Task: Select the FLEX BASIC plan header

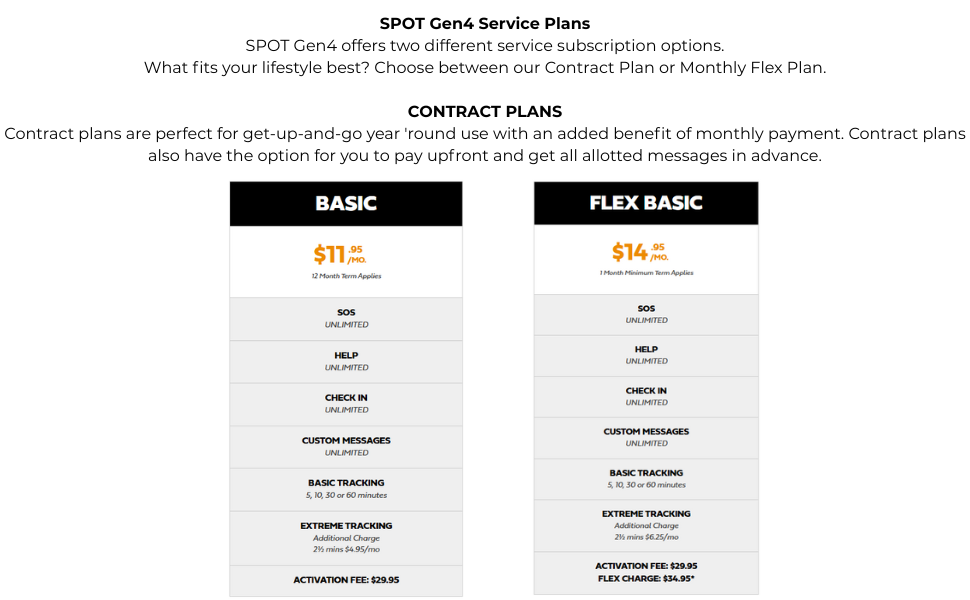Action: pos(646,202)
